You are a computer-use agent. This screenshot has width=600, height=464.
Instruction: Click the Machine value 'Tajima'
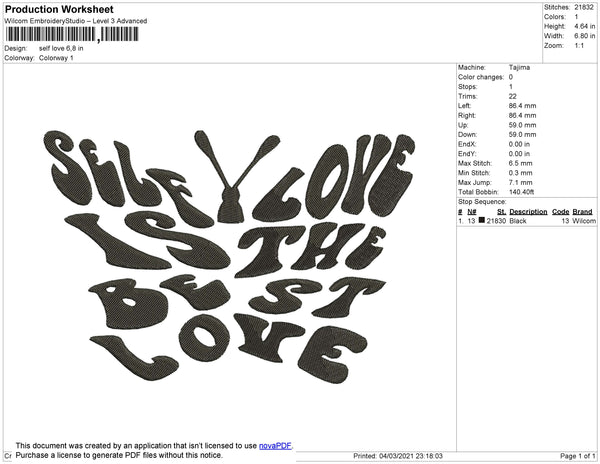tap(519, 67)
